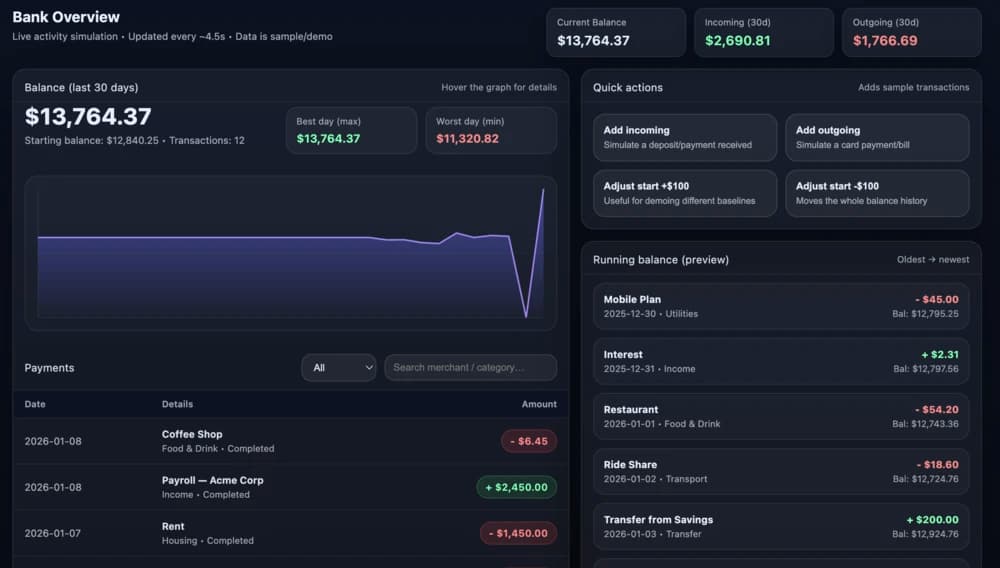Open the Mobile Plan running balance entry
Viewport: 1000px width, 568px height.
pos(781,306)
